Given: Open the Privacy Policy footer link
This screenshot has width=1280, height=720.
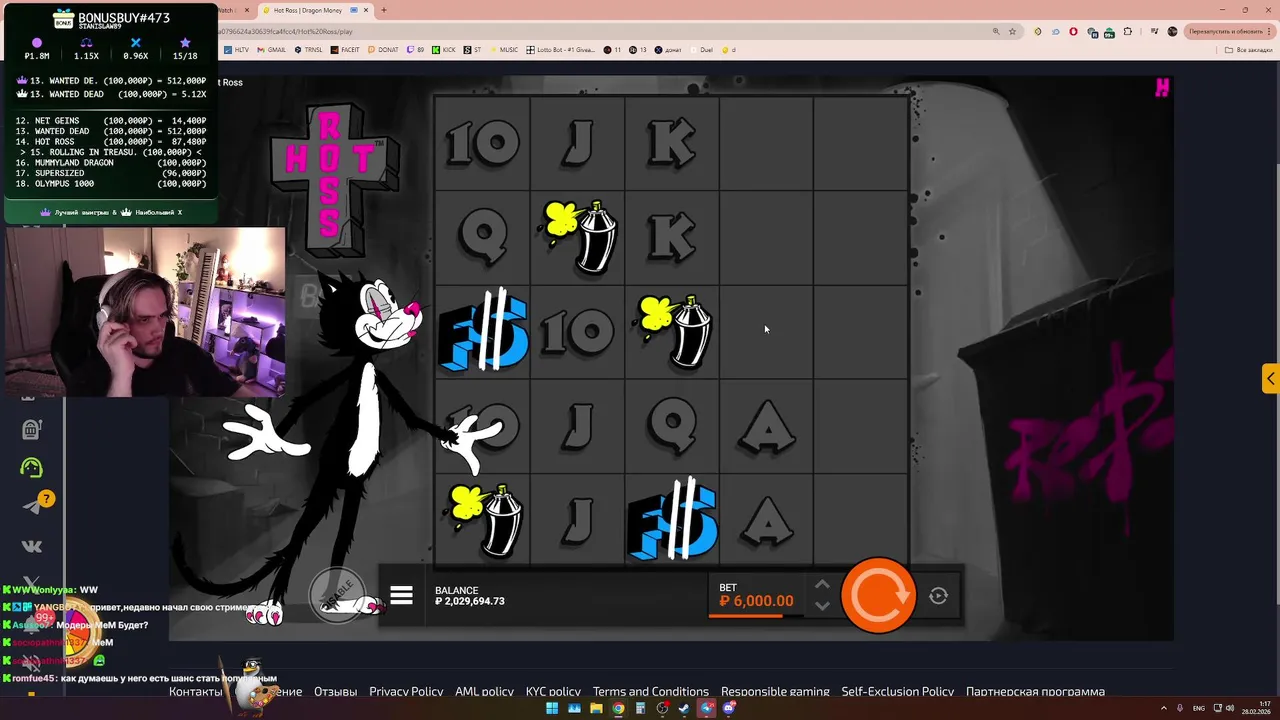Looking at the screenshot, I should click(406, 692).
